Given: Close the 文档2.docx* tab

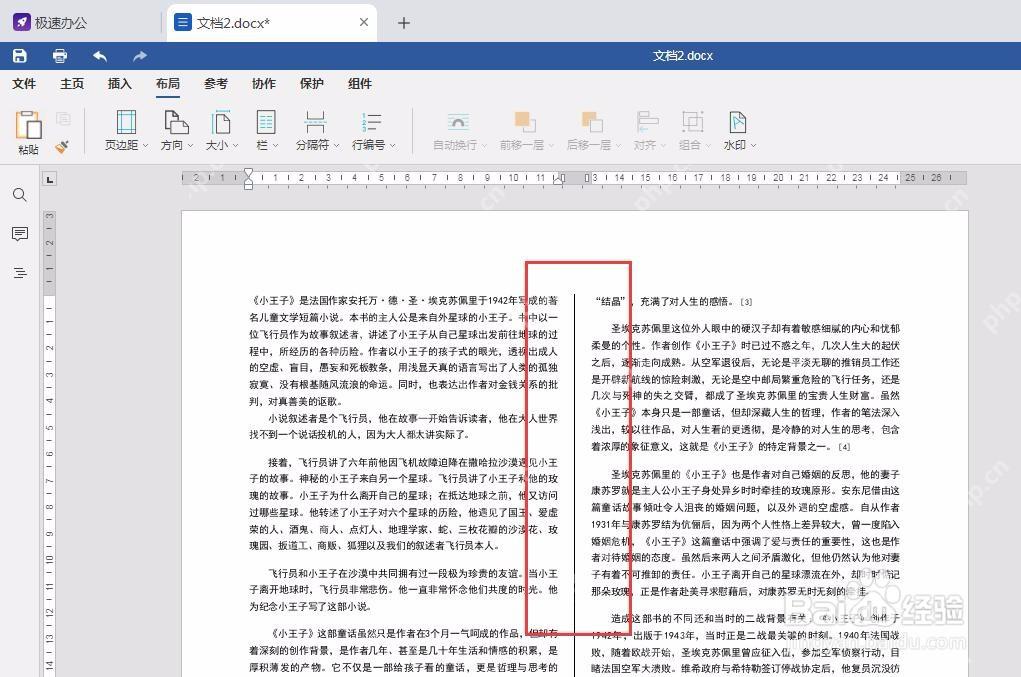Looking at the screenshot, I should [364, 22].
